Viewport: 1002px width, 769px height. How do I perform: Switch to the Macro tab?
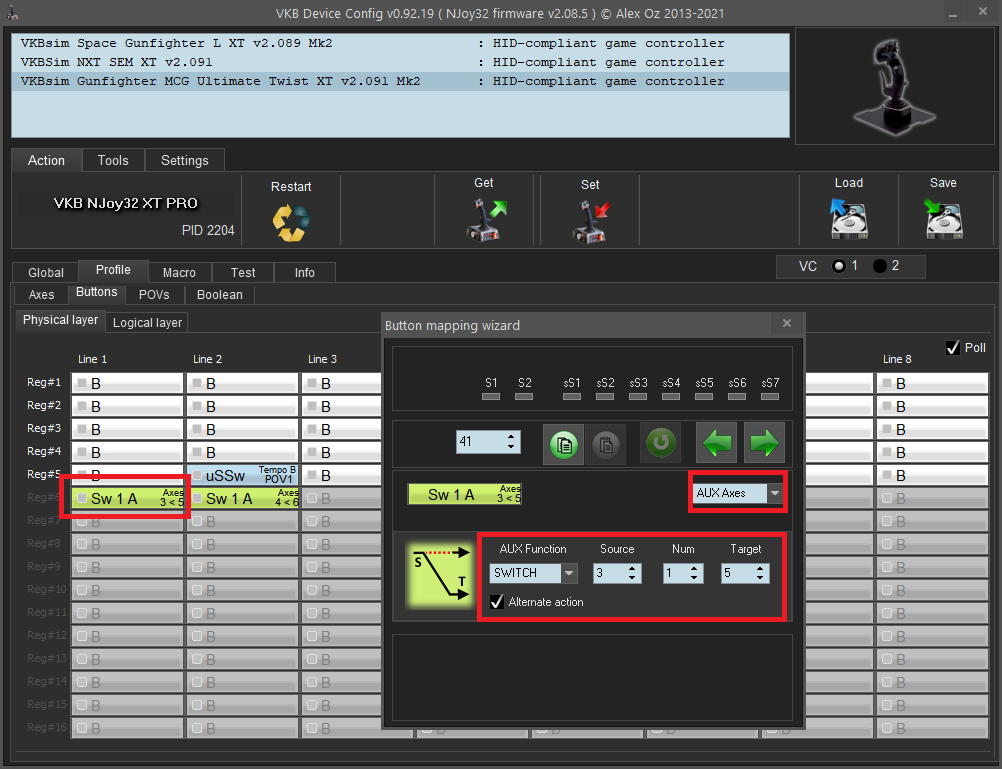(180, 272)
